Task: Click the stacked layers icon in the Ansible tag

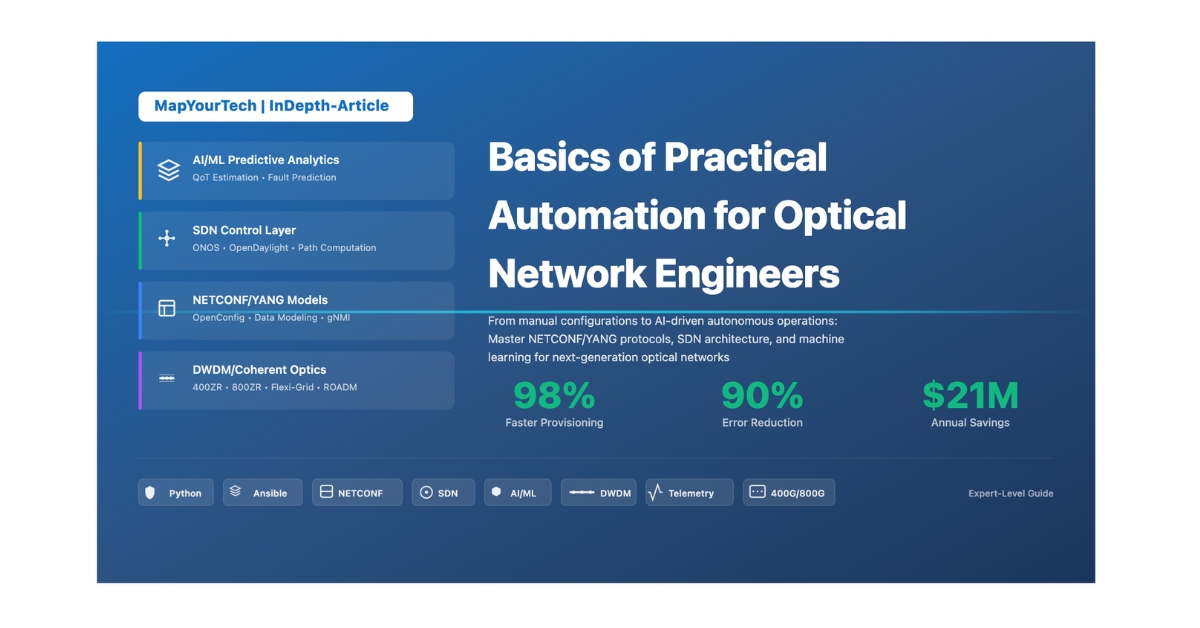Action: coord(236,491)
